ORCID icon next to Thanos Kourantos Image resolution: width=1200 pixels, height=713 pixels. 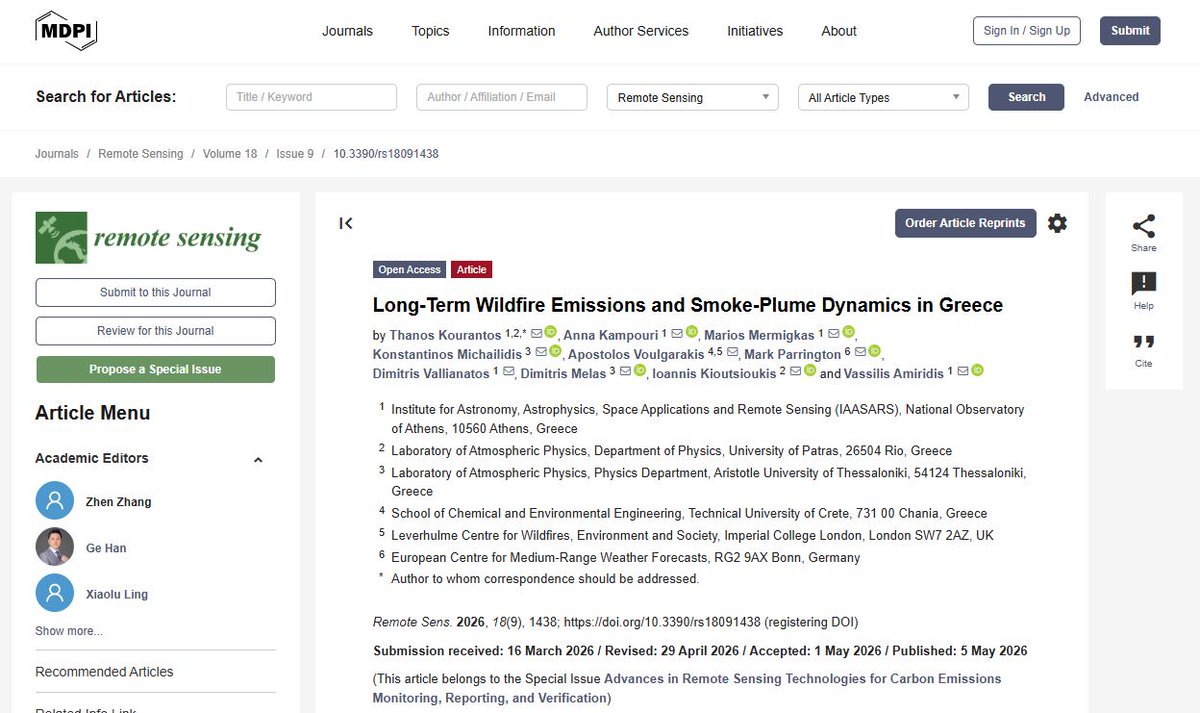(x=550, y=332)
